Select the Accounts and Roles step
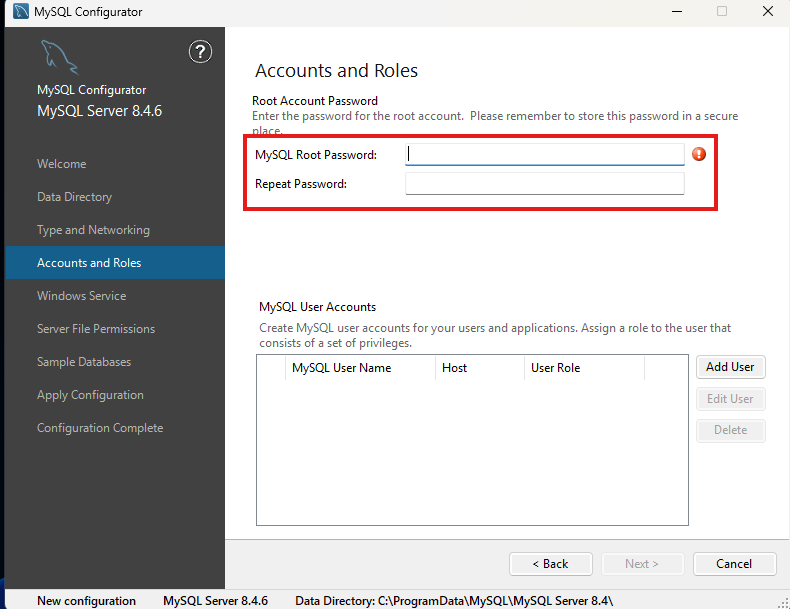Image resolution: width=790 pixels, height=609 pixels. pyautogui.click(x=115, y=262)
